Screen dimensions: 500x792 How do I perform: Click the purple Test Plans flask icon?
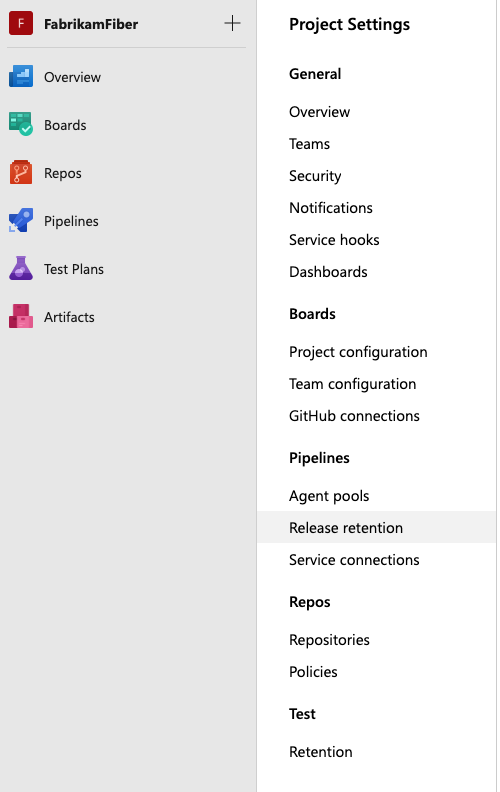pyautogui.click(x=21, y=268)
